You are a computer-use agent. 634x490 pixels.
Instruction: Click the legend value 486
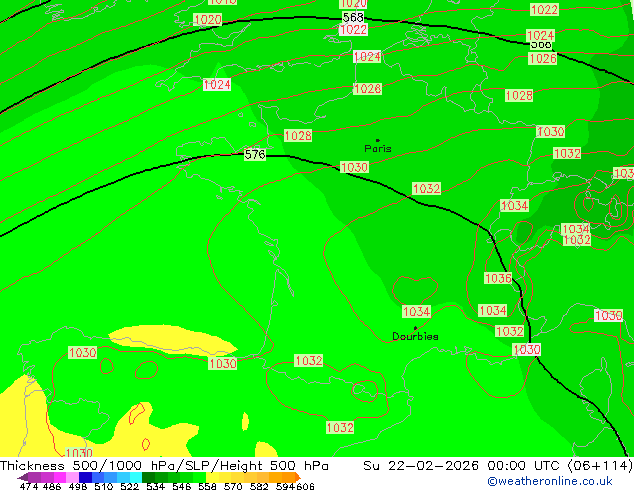click(52, 486)
